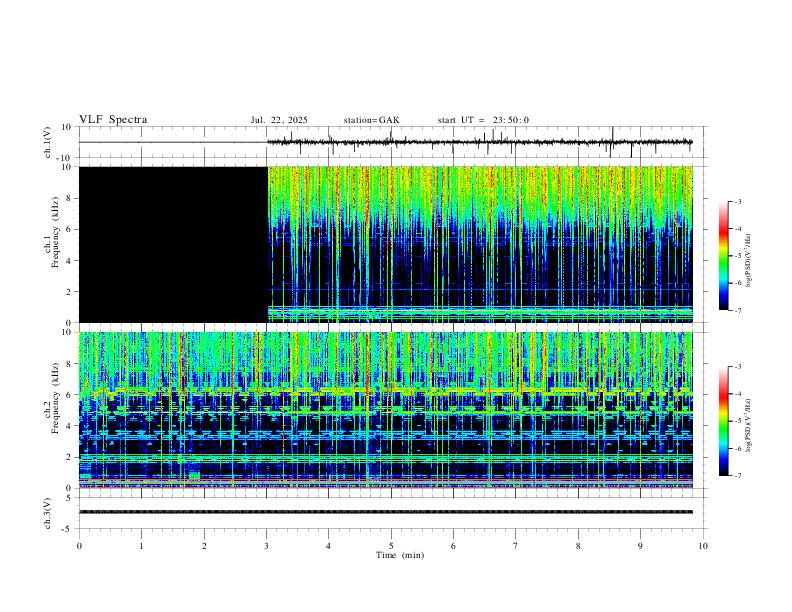
Task: Click the "6" tick label on the Time axis
Action: (x=453, y=546)
